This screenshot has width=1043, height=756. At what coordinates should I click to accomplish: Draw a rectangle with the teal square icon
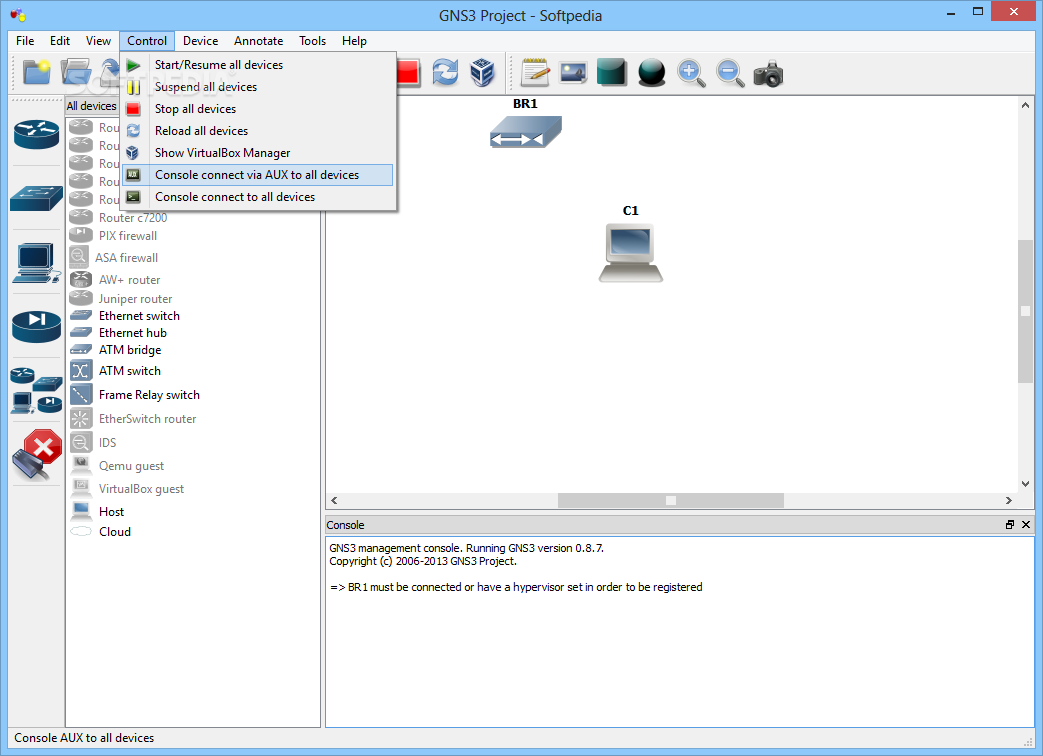click(612, 72)
